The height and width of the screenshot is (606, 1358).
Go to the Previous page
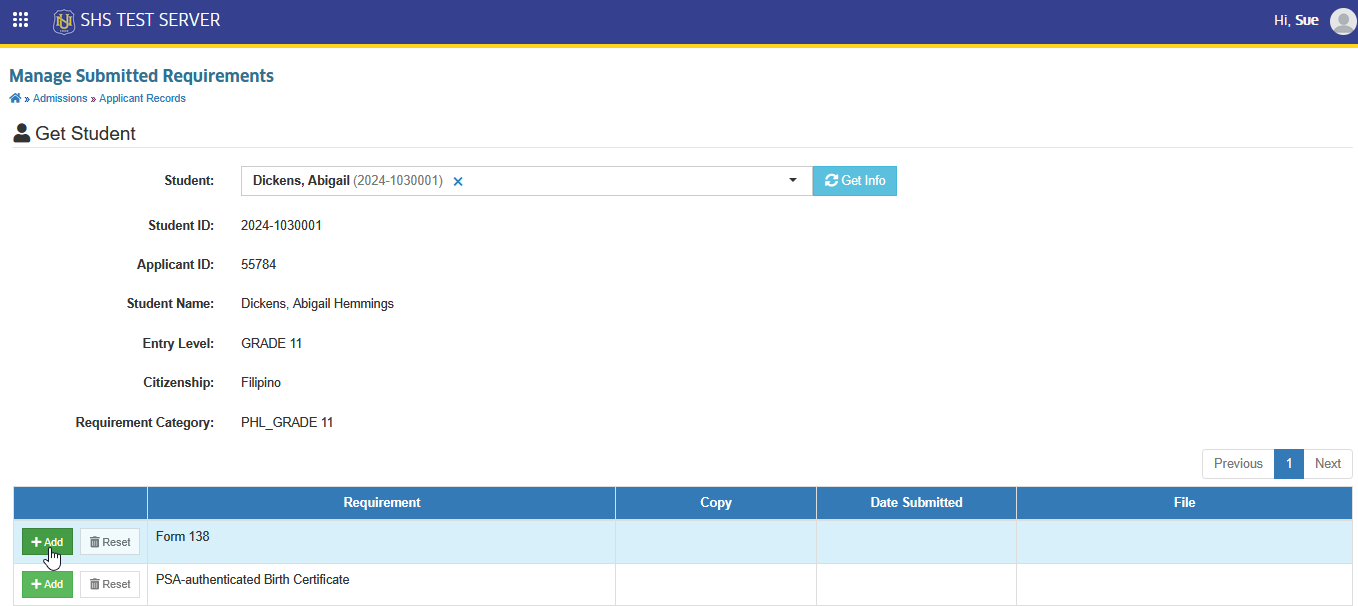[1238, 464]
